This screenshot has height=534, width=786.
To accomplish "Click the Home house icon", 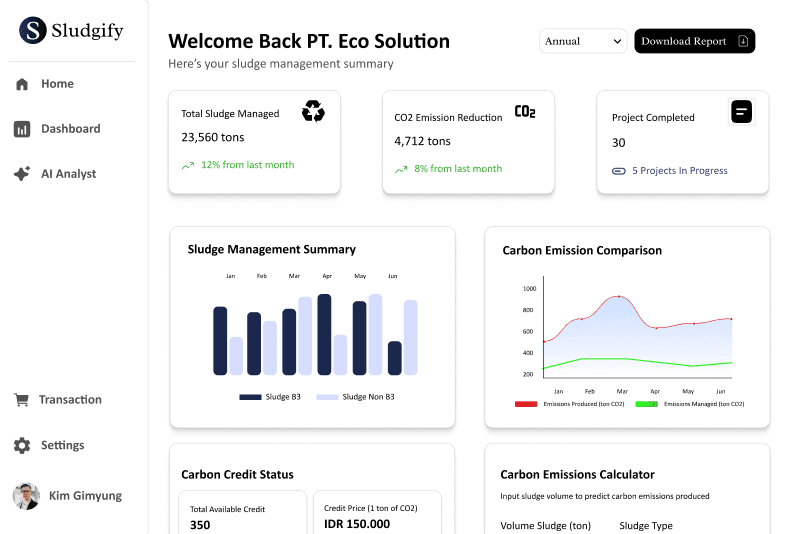I will coord(22,84).
